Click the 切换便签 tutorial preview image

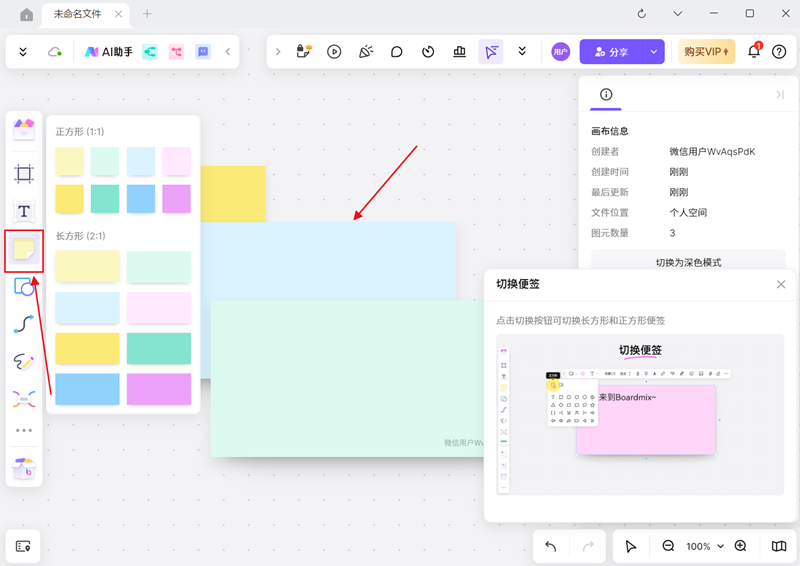(x=640, y=414)
